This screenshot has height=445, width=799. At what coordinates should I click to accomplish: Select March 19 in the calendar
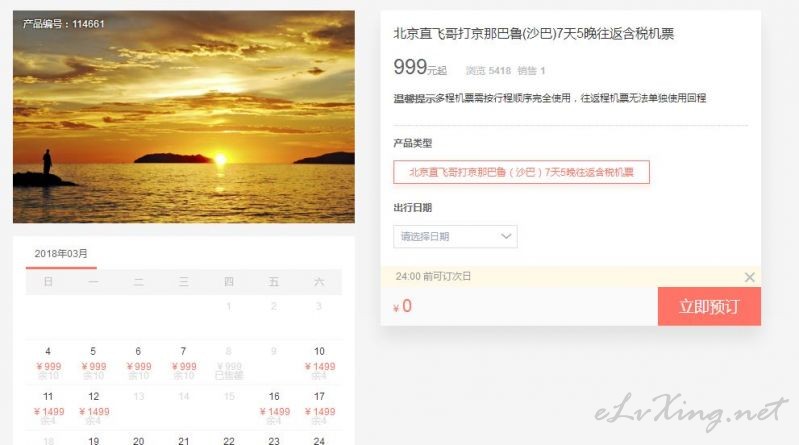[x=93, y=440]
